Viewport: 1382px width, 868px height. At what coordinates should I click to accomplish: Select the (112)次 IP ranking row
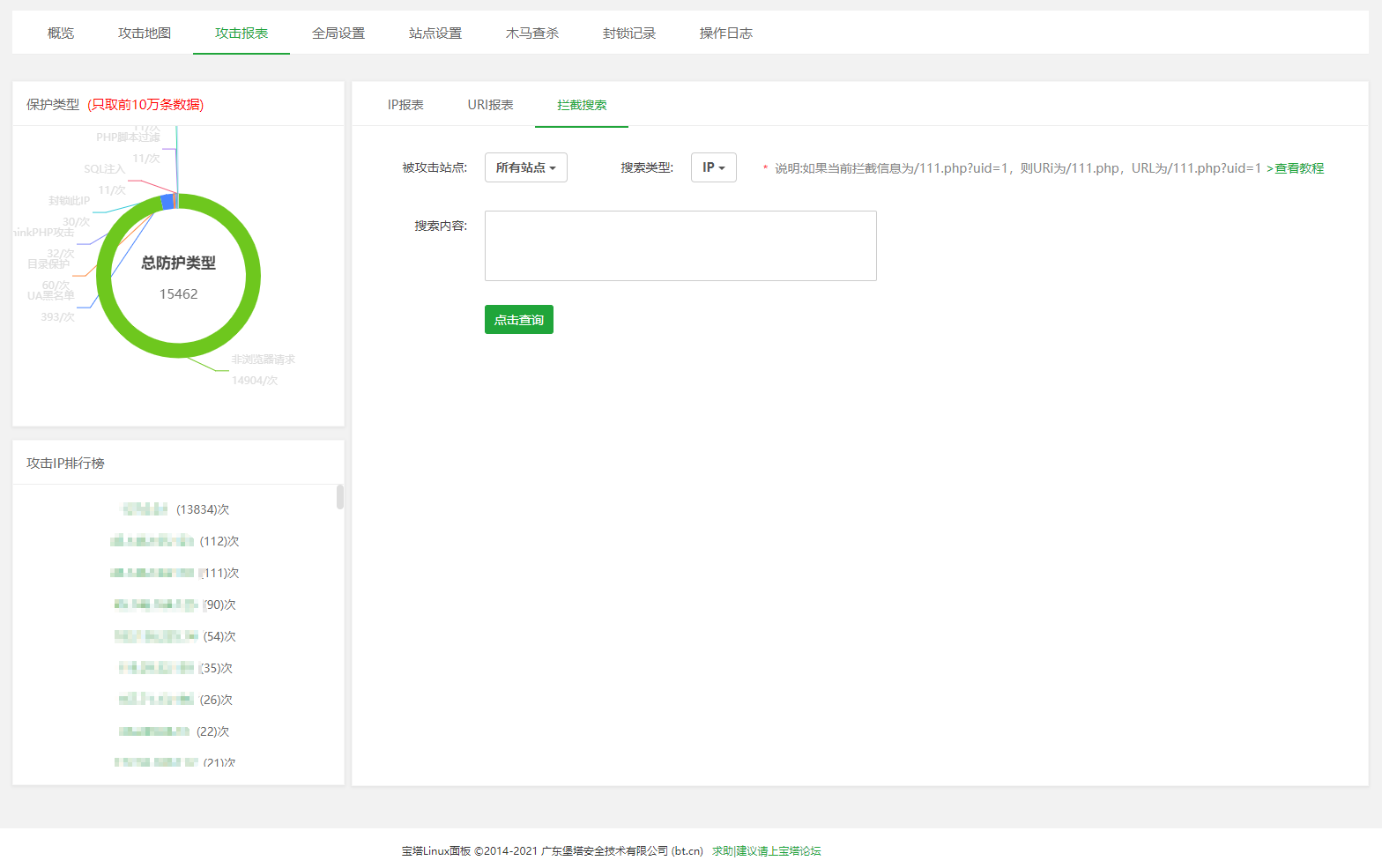pos(175,541)
